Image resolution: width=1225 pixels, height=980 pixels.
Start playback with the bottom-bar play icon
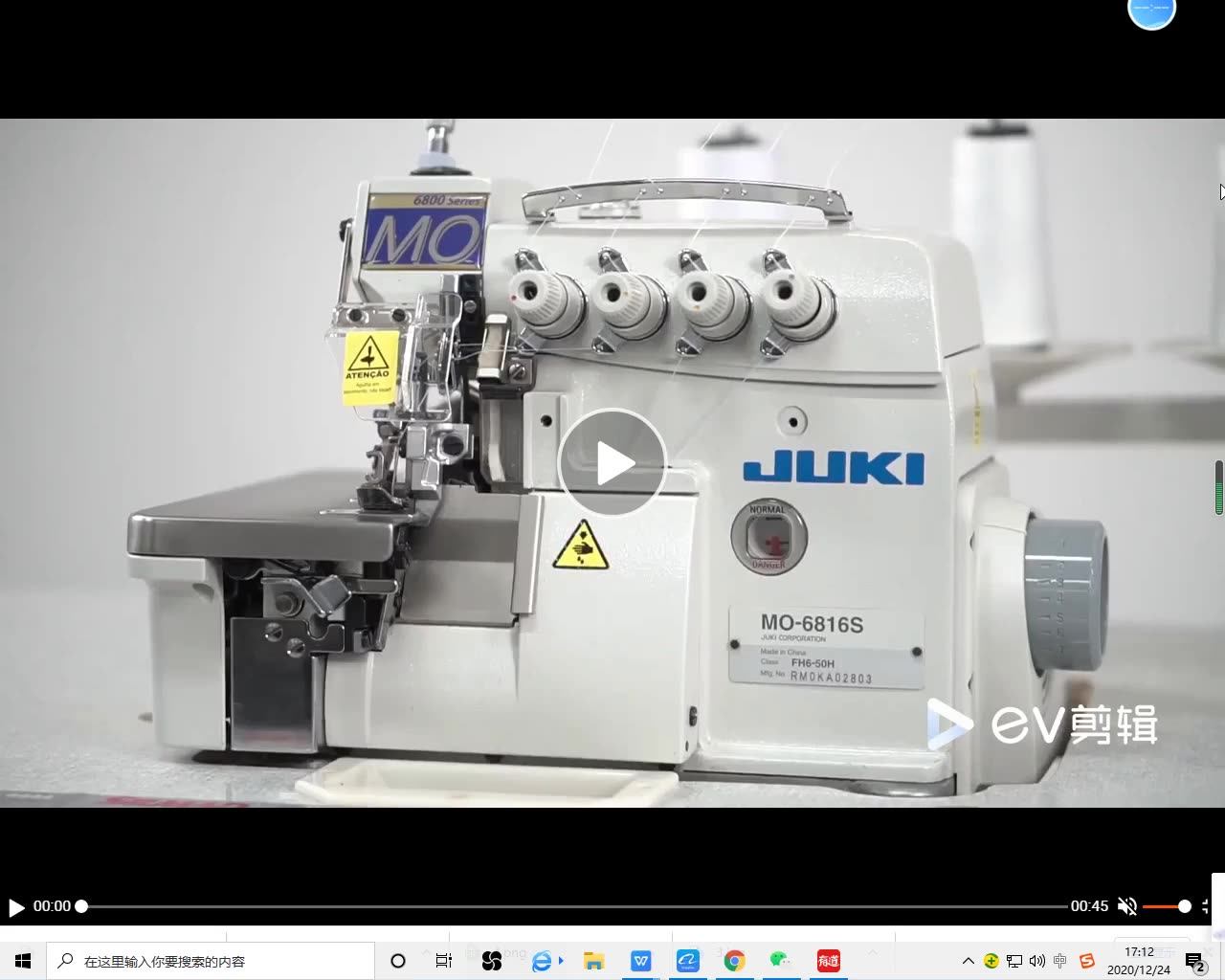pyautogui.click(x=16, y=906)
